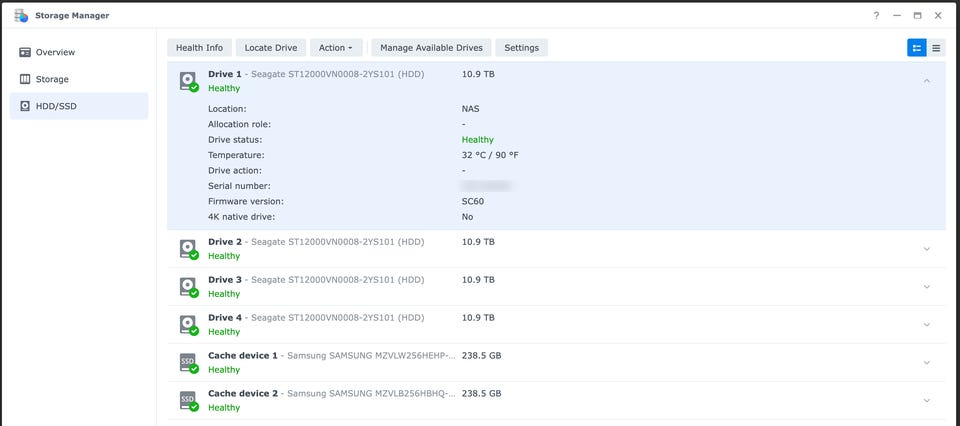Click the Cache device 1 SSD icon

(x=189, y=363)
